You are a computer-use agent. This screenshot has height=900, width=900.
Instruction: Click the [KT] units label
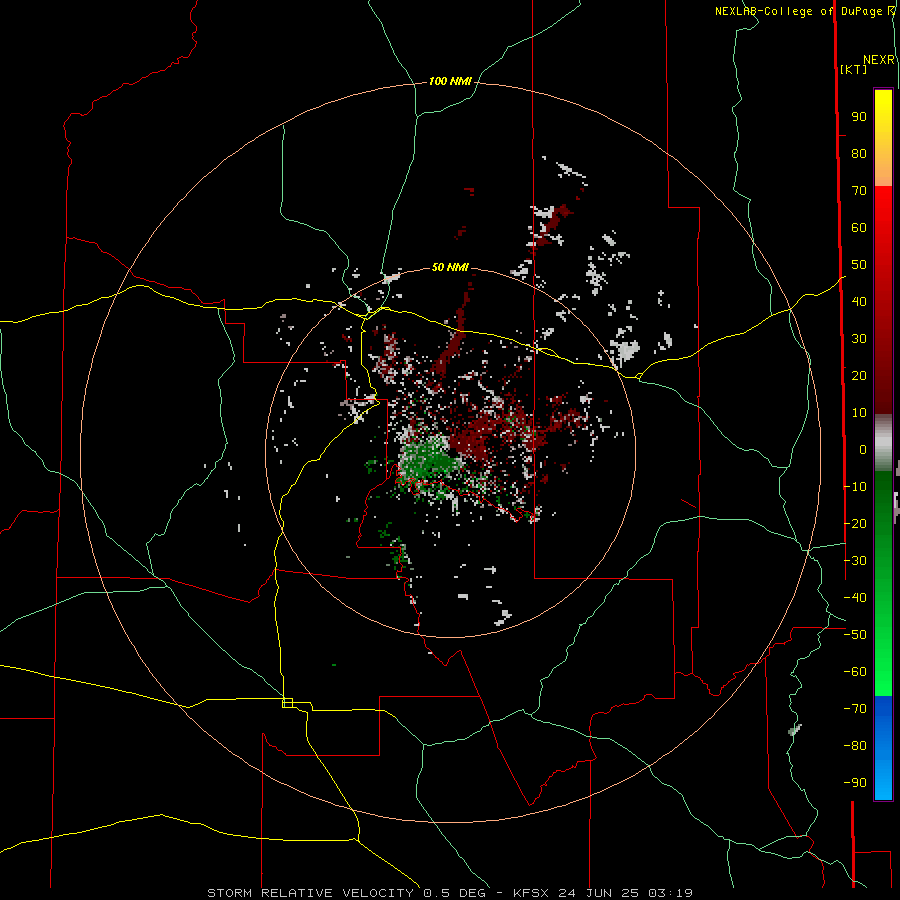coord(854,69)
